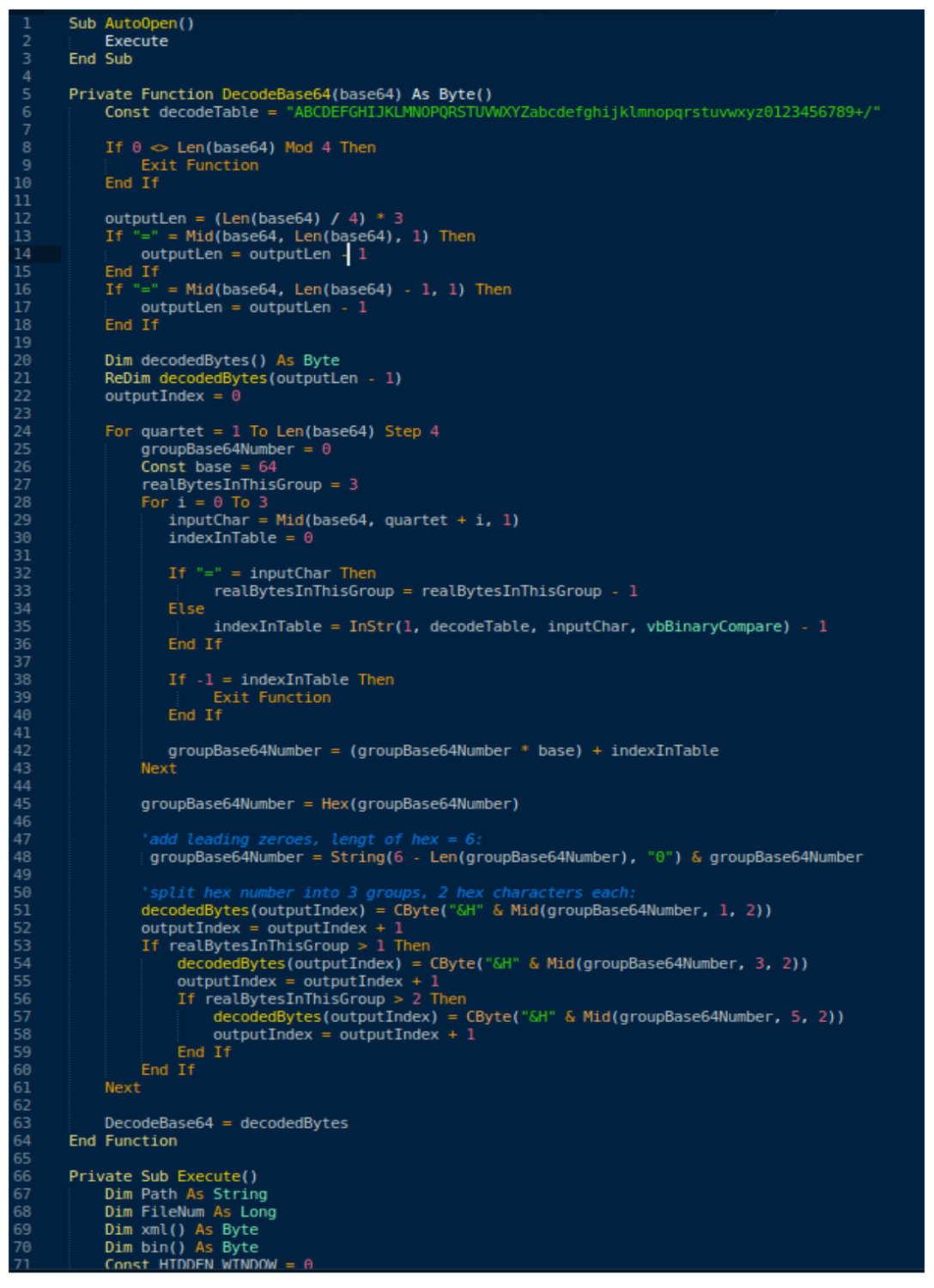Screen dimensions: 934x1288
Task: Click "Exit Function" on line 9
Action: (199, 165)
